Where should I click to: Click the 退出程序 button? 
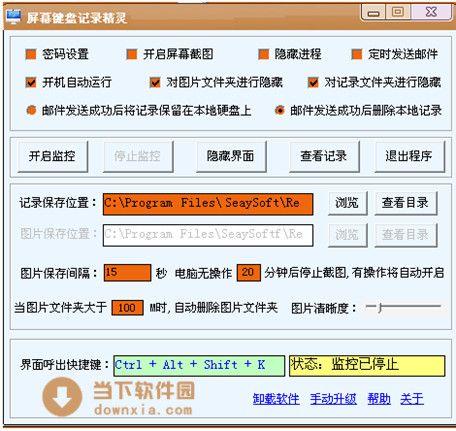[x=409, y=156]
